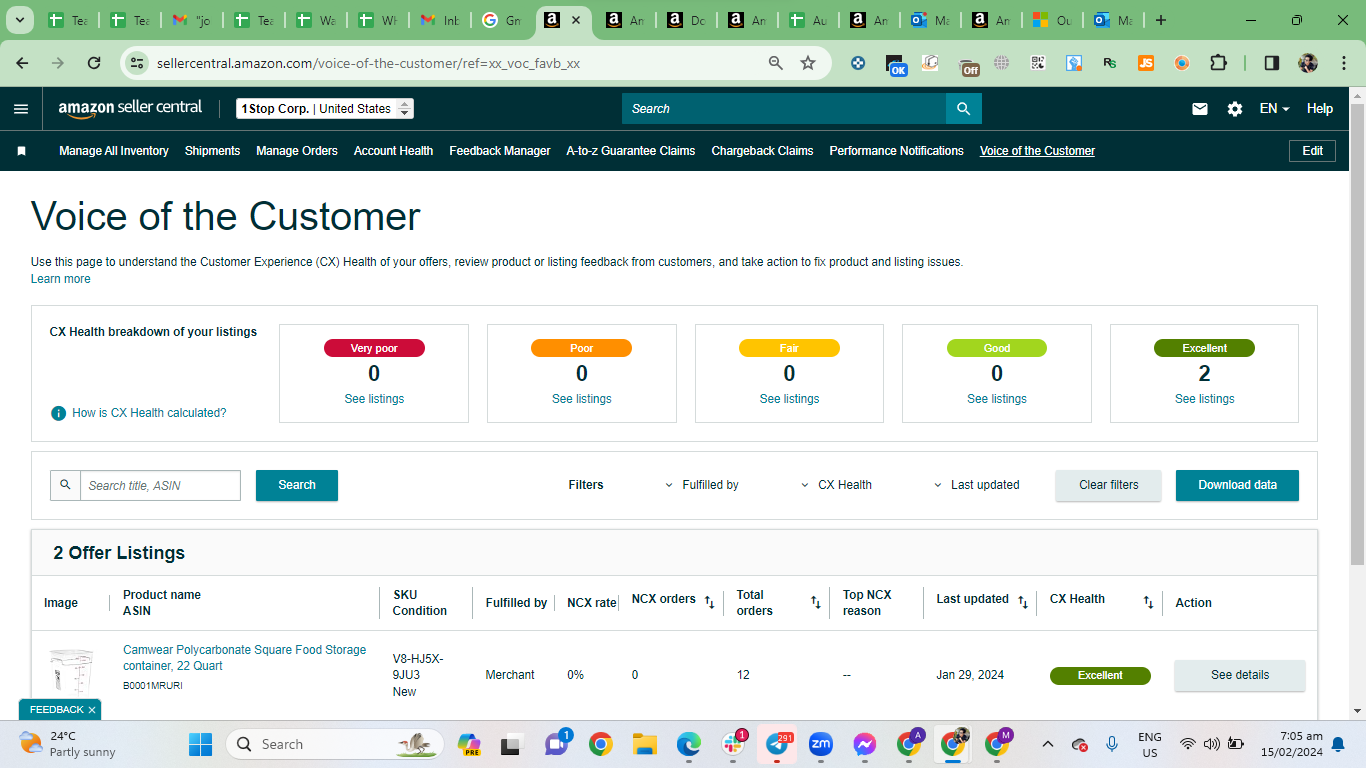Bookmark this page with star icon

(x=808, y=63)
